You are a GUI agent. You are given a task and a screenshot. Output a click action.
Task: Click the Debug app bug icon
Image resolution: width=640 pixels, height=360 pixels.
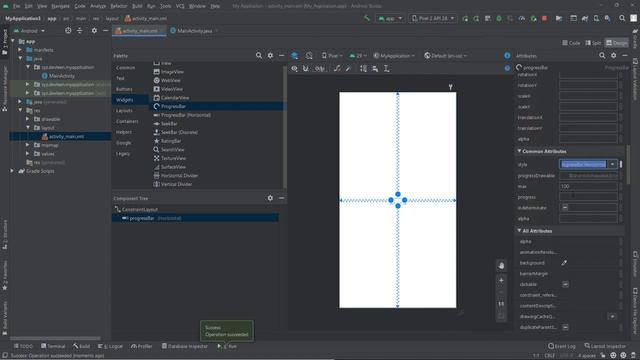[499, 18]
